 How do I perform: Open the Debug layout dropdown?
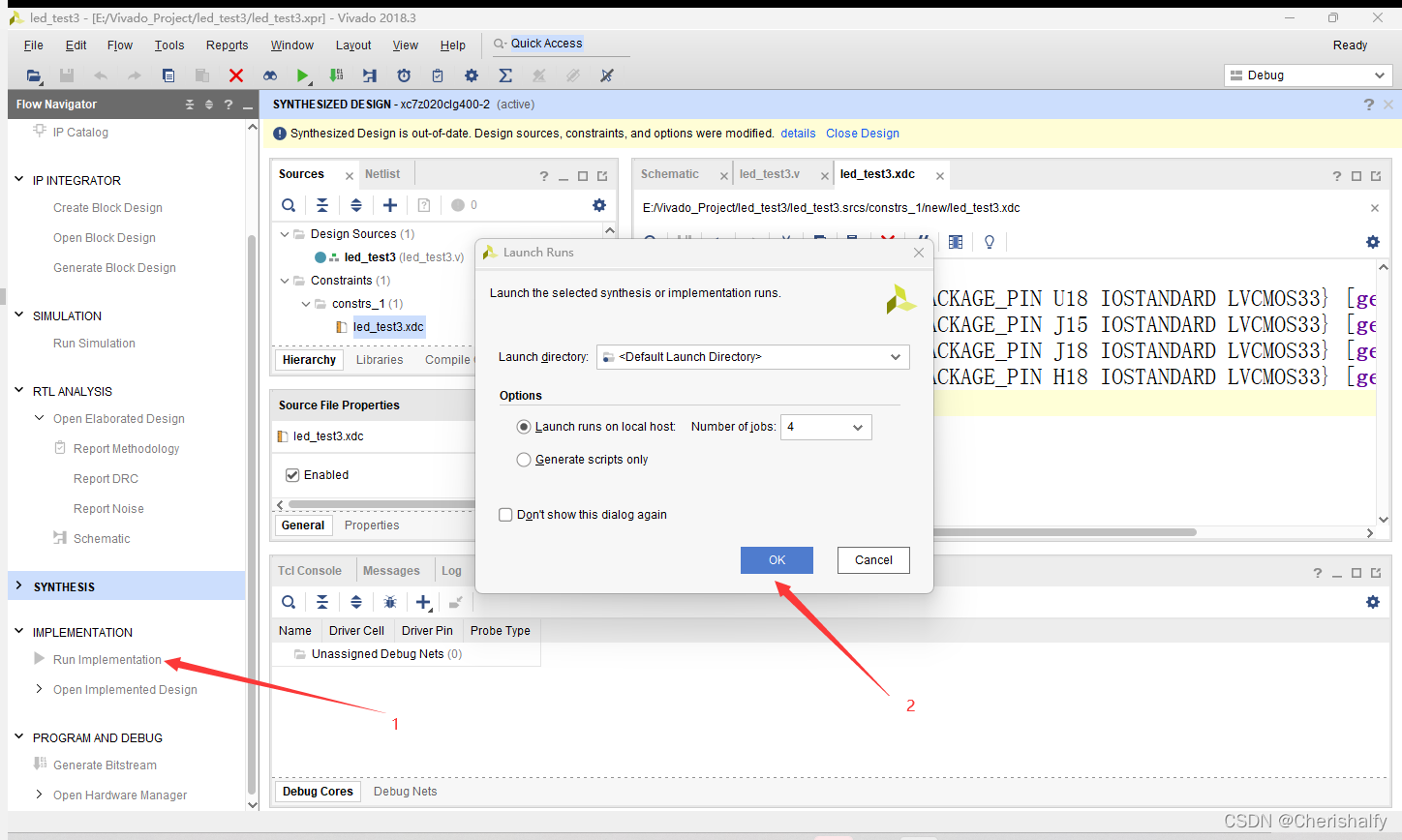(1309, 75)
